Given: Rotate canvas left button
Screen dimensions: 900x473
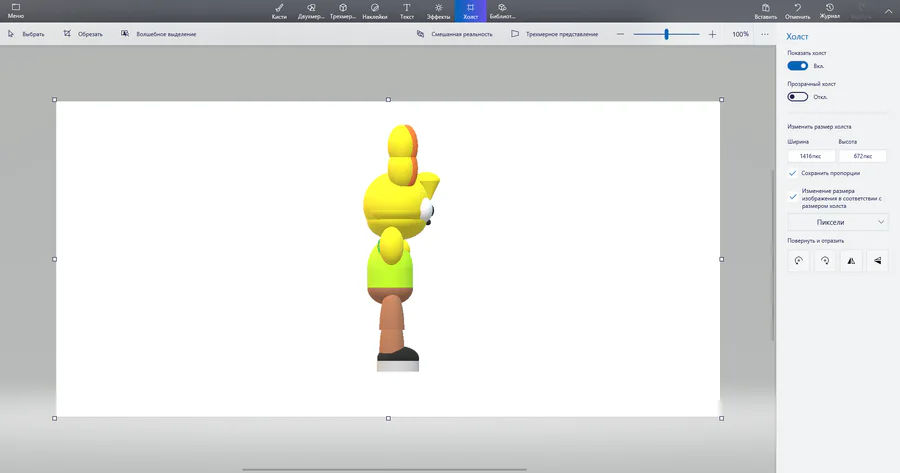Looking at the screenshot, I should coord(798,261).
